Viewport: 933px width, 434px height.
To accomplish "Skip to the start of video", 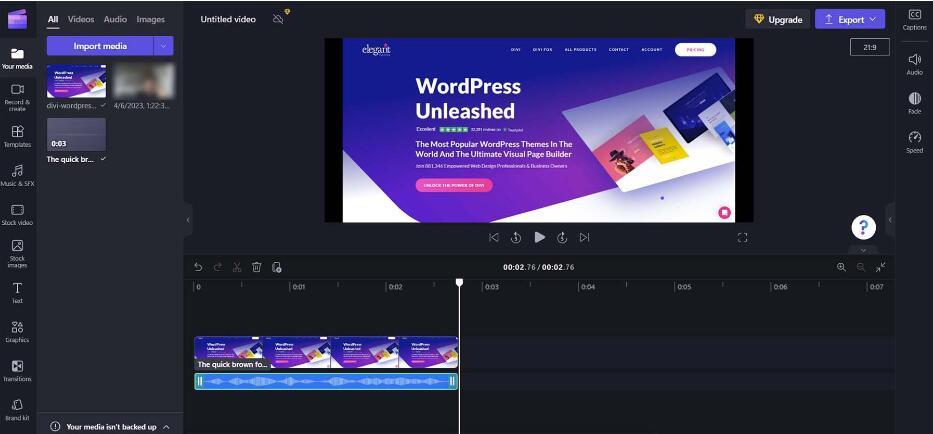I will pyautogui.click(x=493, y=238).
